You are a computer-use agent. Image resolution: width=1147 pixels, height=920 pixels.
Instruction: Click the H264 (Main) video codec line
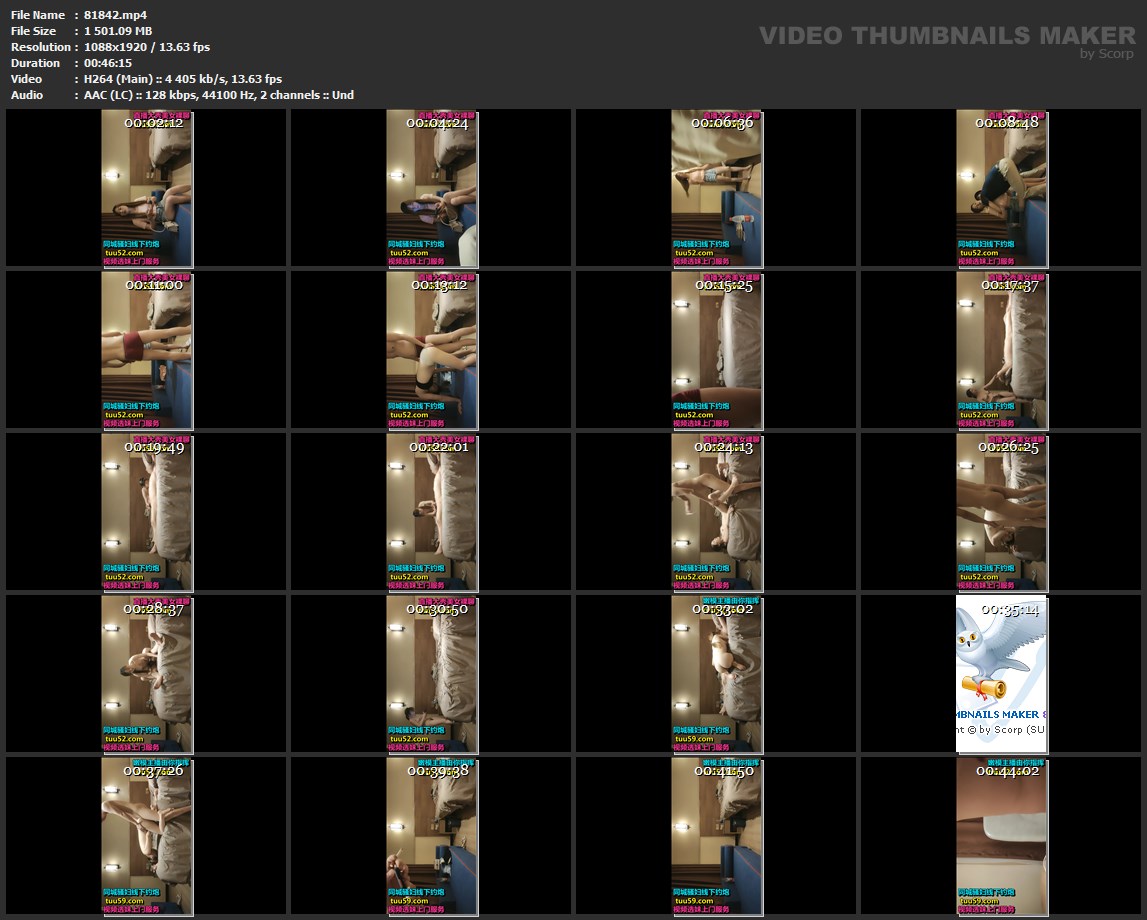[183, 79]
